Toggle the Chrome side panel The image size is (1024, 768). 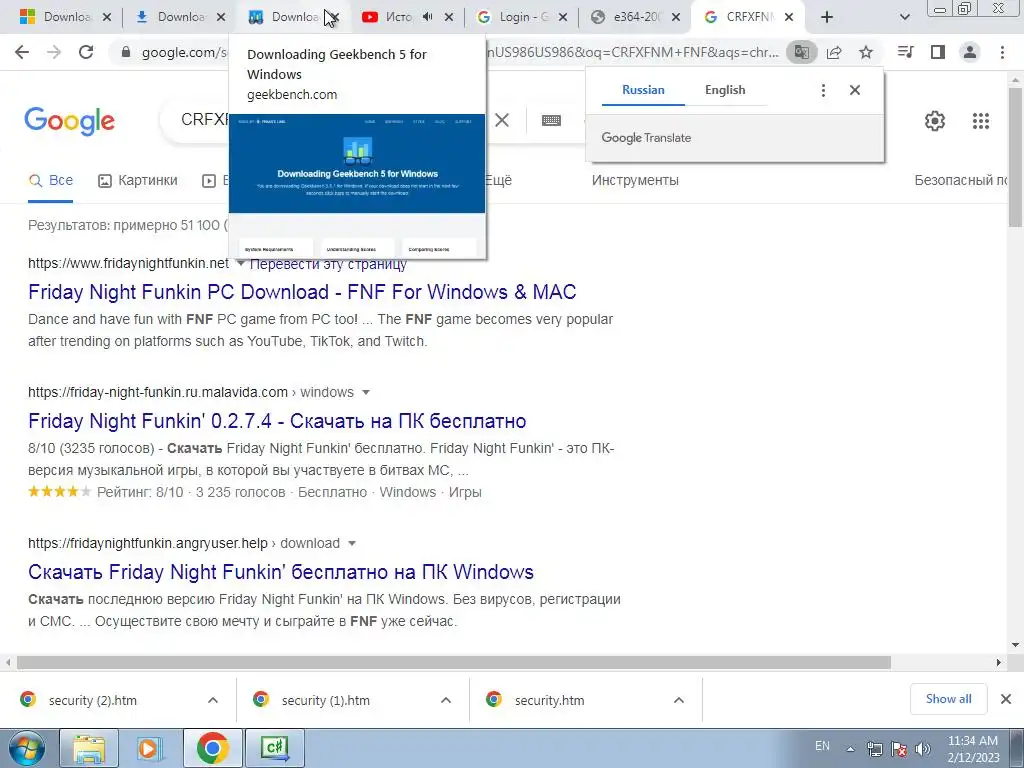point(938,52)
